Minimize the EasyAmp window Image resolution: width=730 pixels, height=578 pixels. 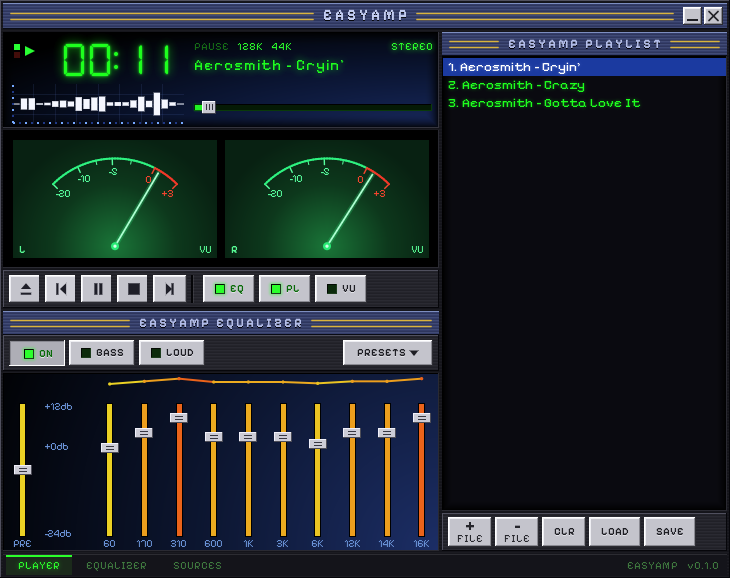(x=692, y=16)
